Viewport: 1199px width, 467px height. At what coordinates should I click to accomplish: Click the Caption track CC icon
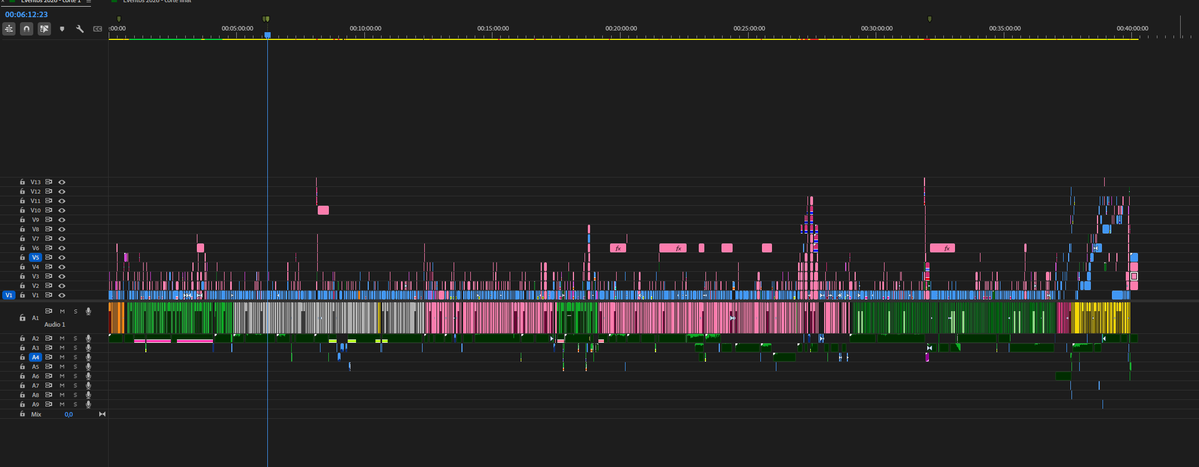pyautogui.click(x=97, y=29)
